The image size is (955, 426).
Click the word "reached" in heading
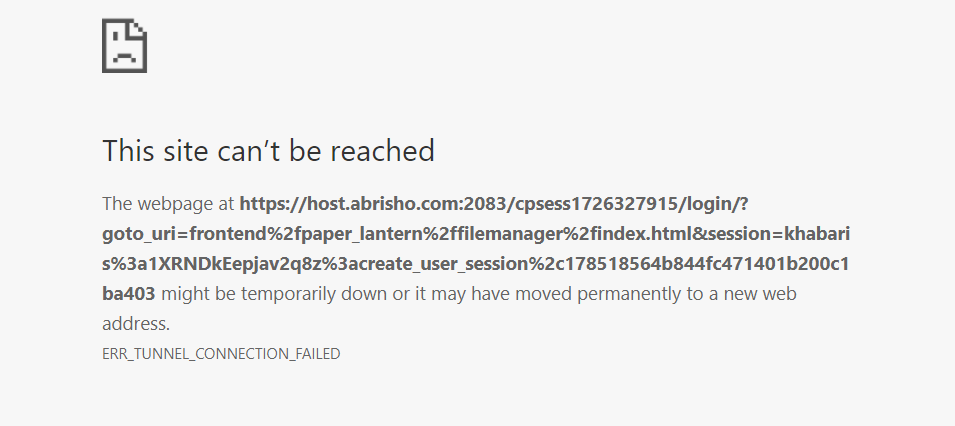382,151
